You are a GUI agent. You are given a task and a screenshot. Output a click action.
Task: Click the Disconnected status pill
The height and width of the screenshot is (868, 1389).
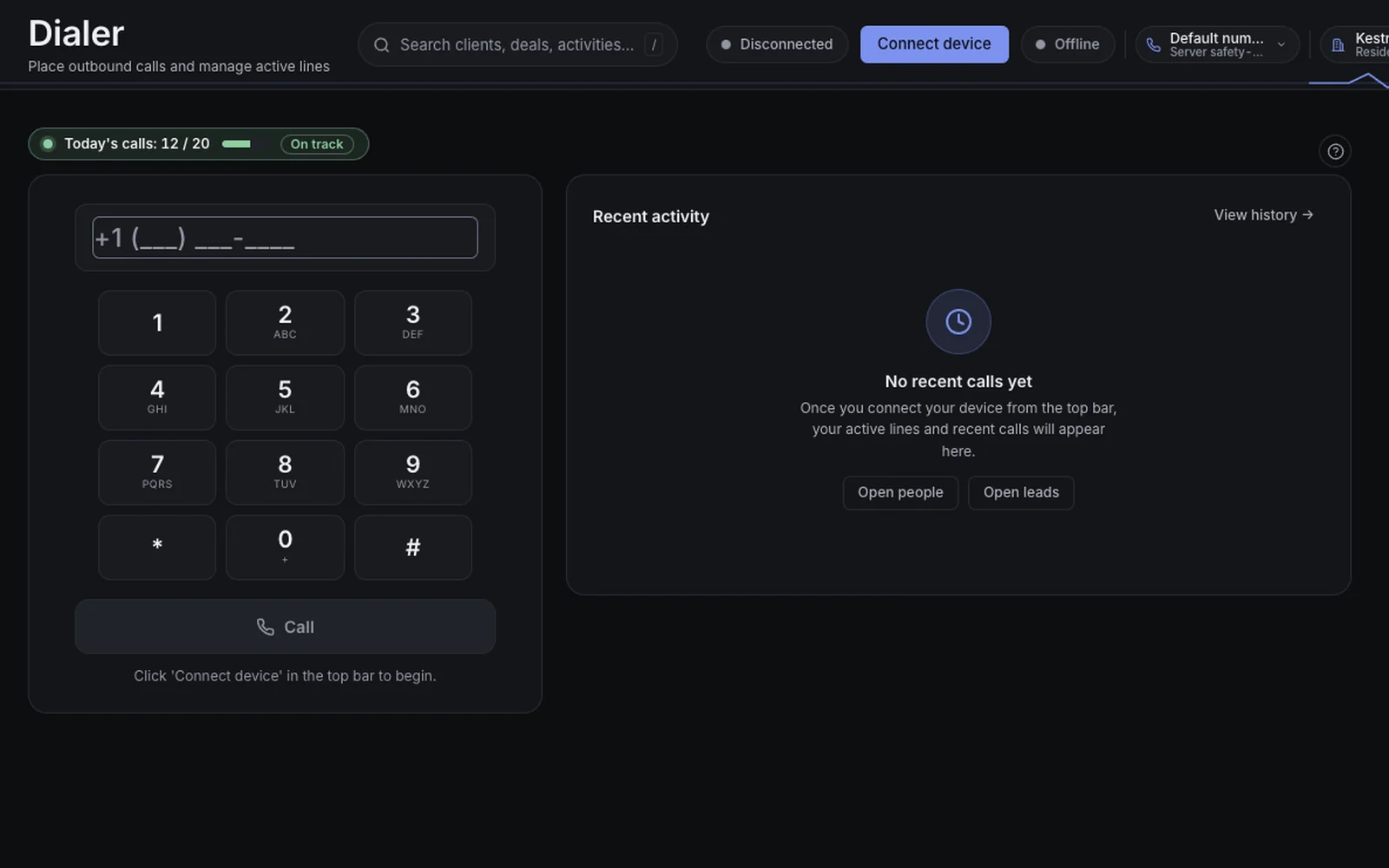coord(777,44)
